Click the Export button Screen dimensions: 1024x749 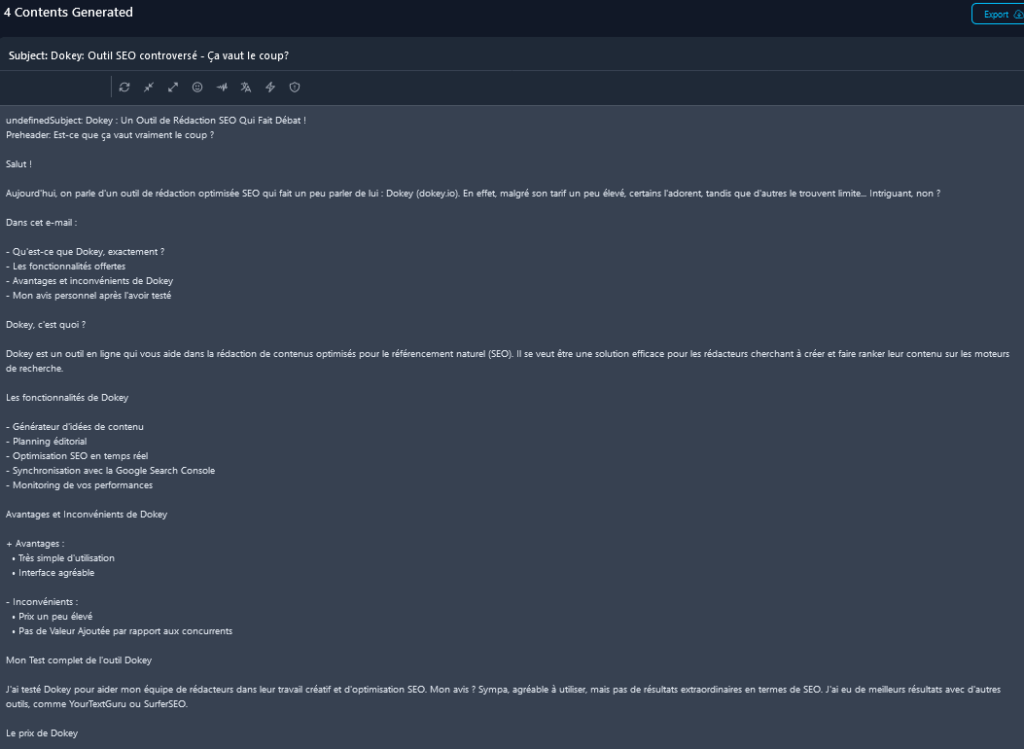[x=995, y=14]
